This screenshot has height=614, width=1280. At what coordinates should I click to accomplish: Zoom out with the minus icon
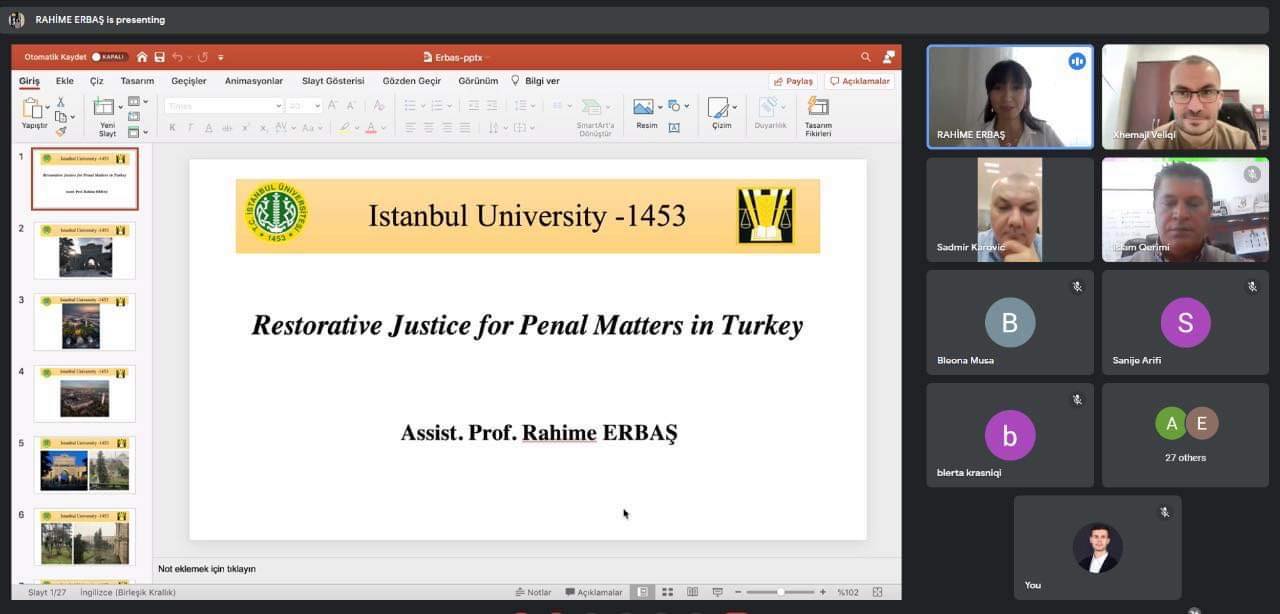(740, 592)
